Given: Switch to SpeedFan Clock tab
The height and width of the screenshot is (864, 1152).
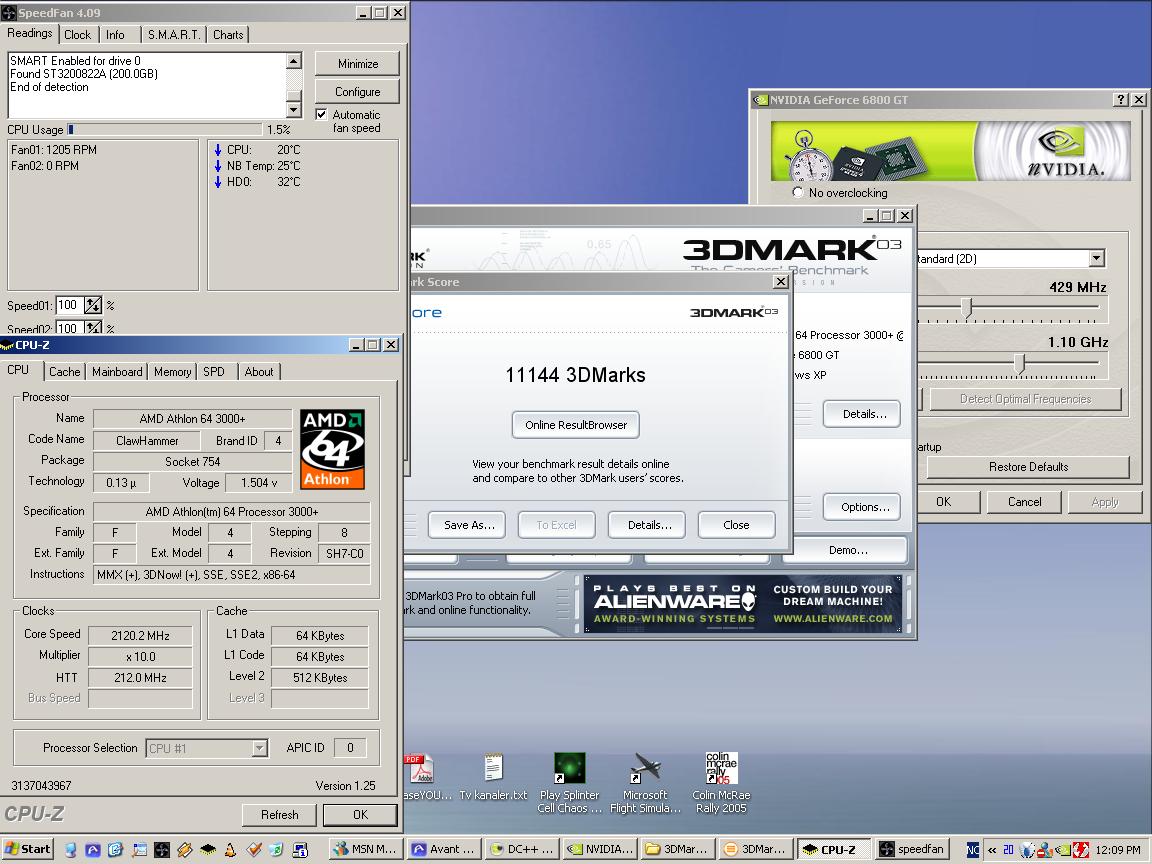Looking at the screenshot, I should pyautogui.click(x=77, y=35).
